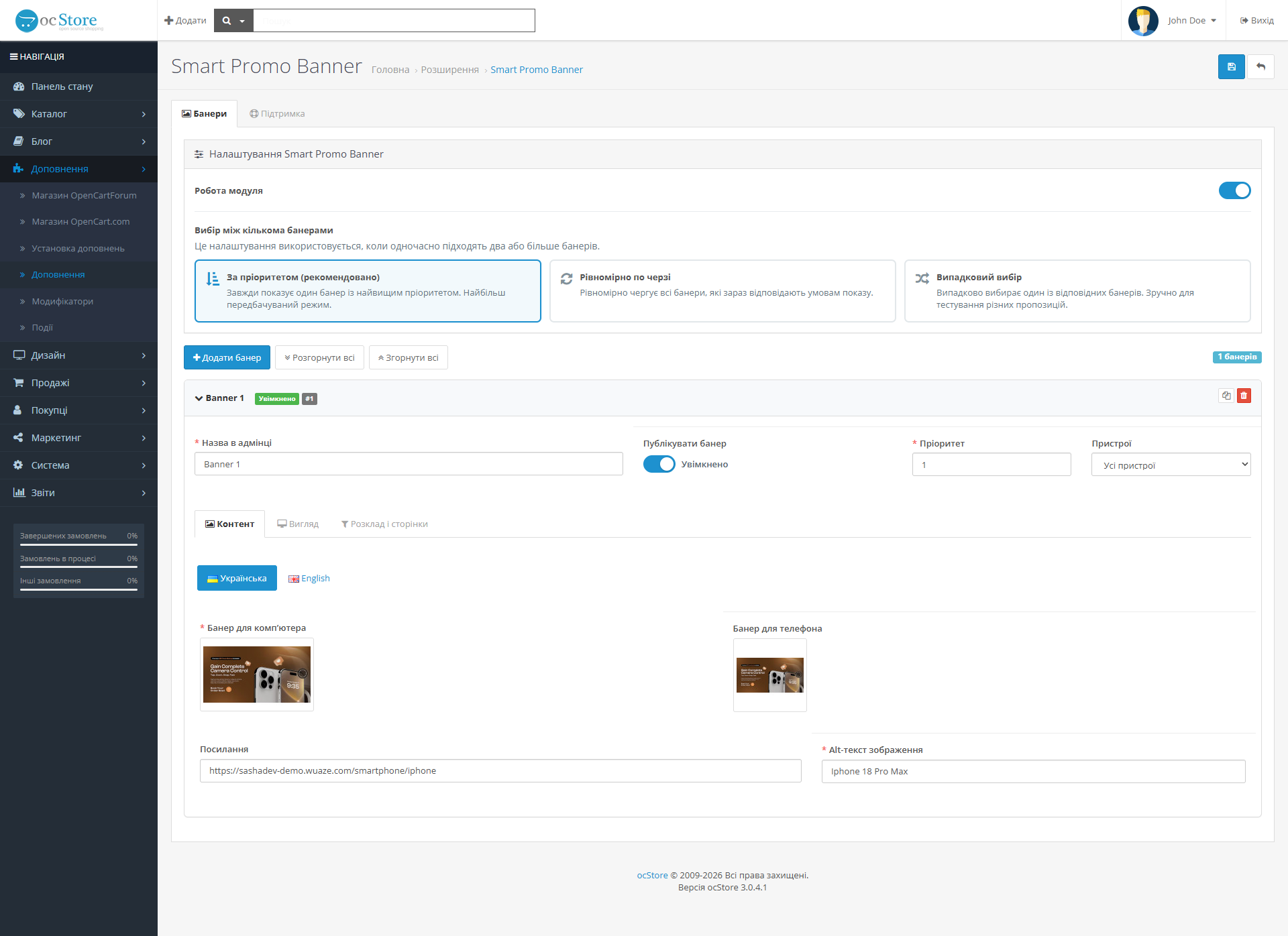Click the back arrow icon button

[x=1260, y=67]
